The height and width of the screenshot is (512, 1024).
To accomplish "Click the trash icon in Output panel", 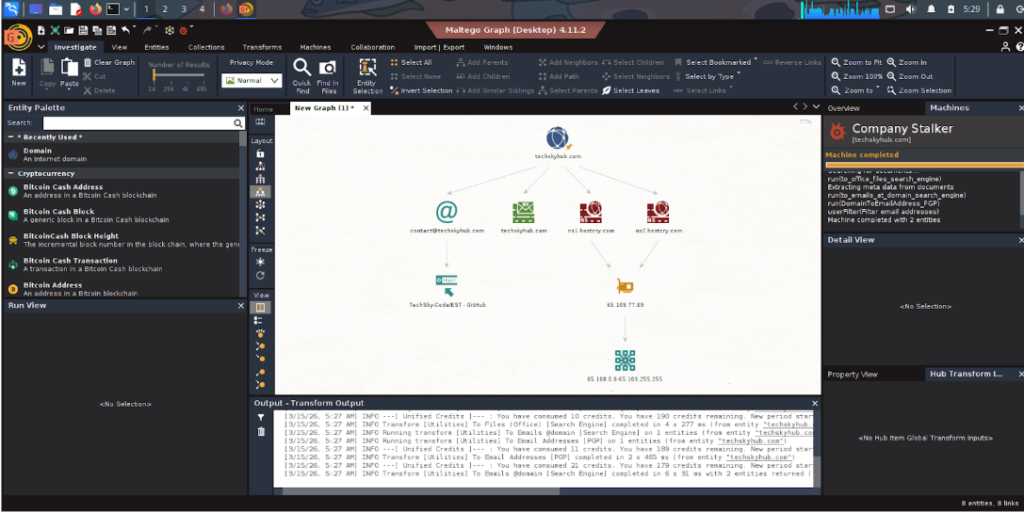I will tap(261, 432).
